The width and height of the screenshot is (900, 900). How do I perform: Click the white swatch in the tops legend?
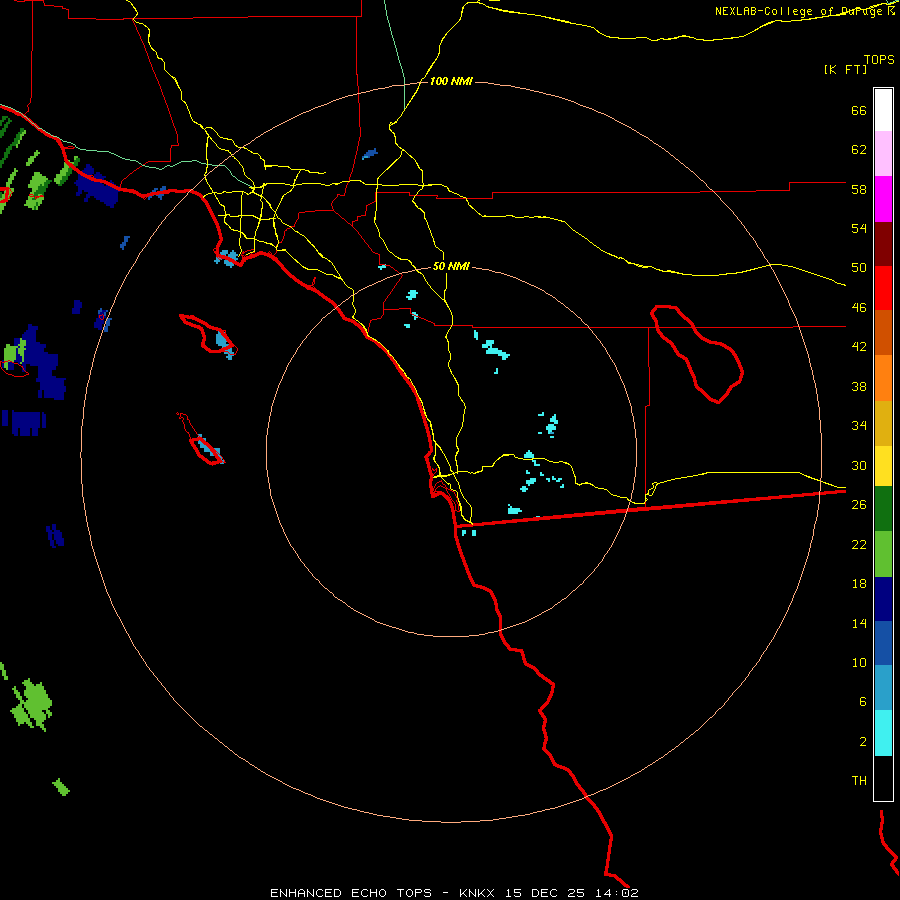click(x=883, y=110)
